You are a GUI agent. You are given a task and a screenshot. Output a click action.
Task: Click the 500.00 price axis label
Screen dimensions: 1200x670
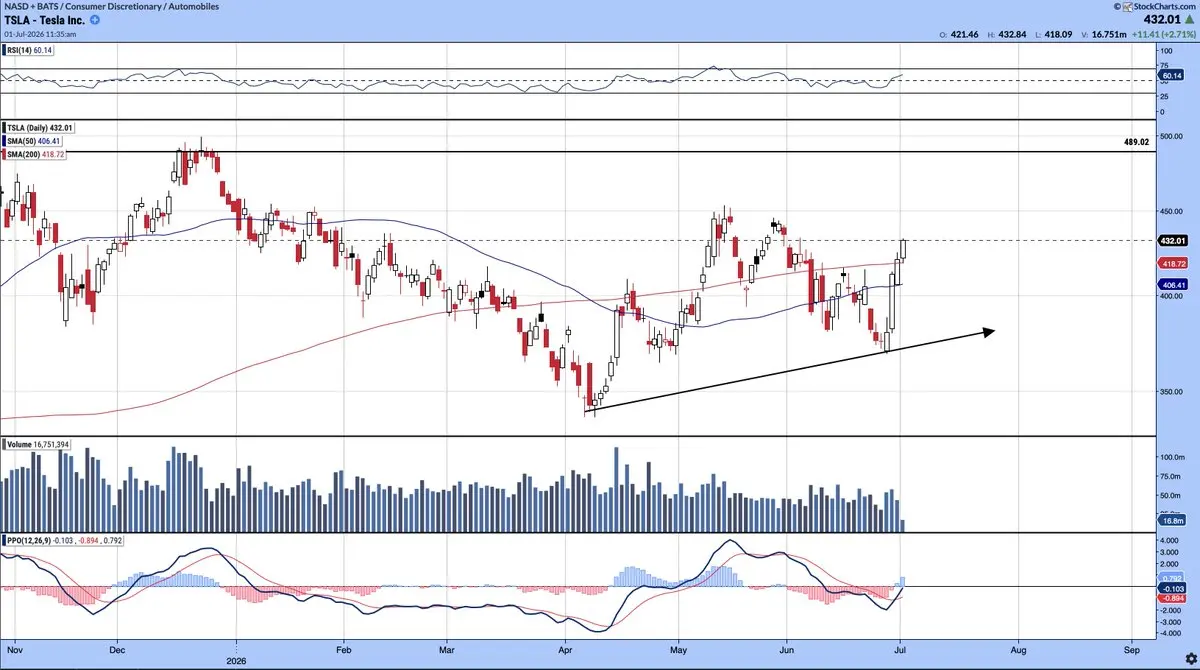(x=1171, y=135)
